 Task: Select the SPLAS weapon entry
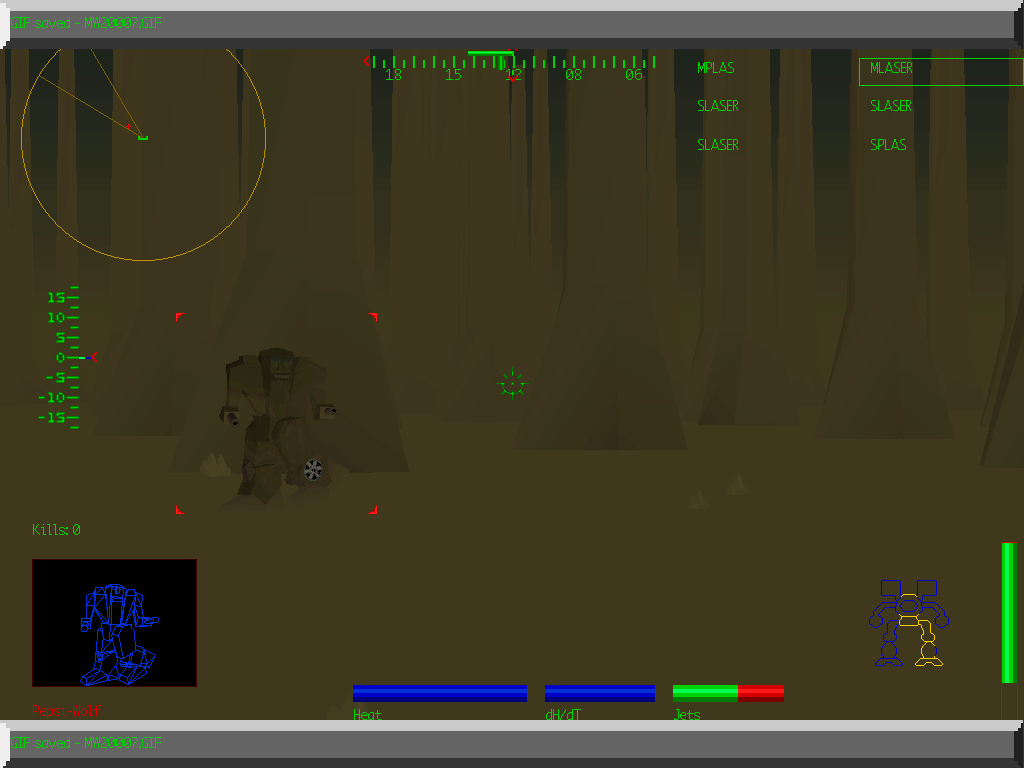pyautogui.click(x=888, y=144)
